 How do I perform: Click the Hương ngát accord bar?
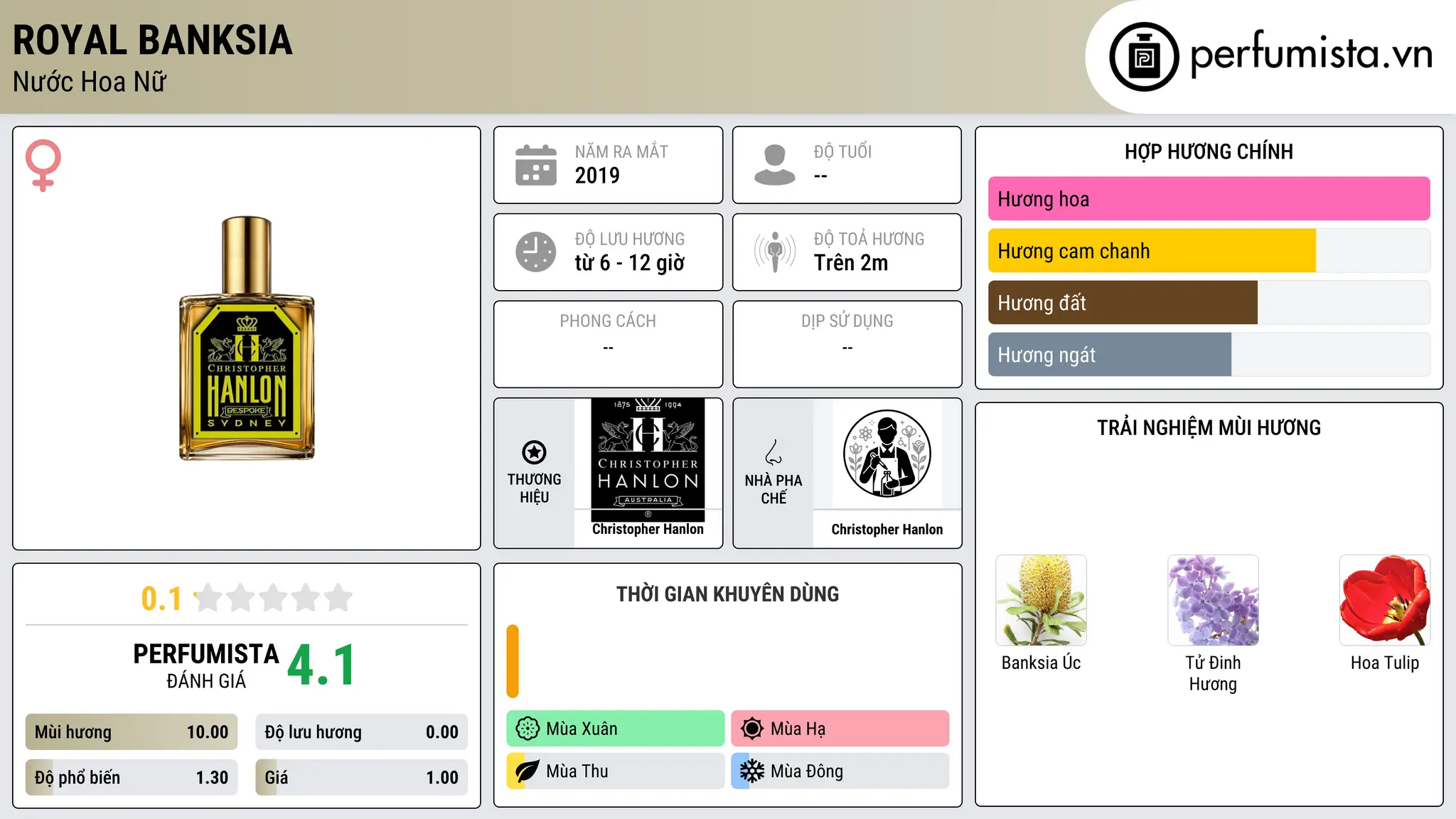point(1209,355)
